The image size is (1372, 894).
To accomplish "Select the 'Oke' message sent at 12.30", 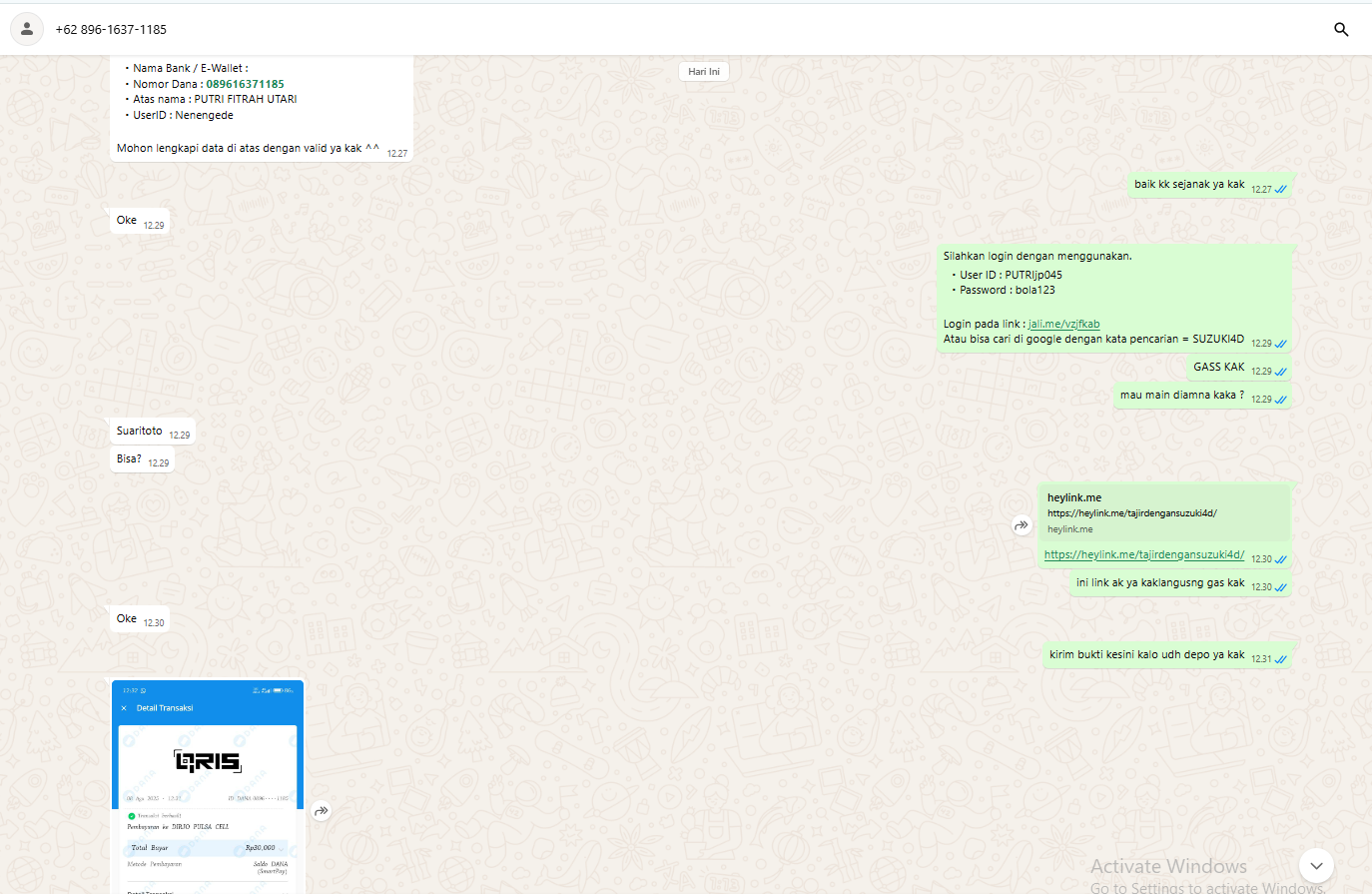I will point(140,619).
